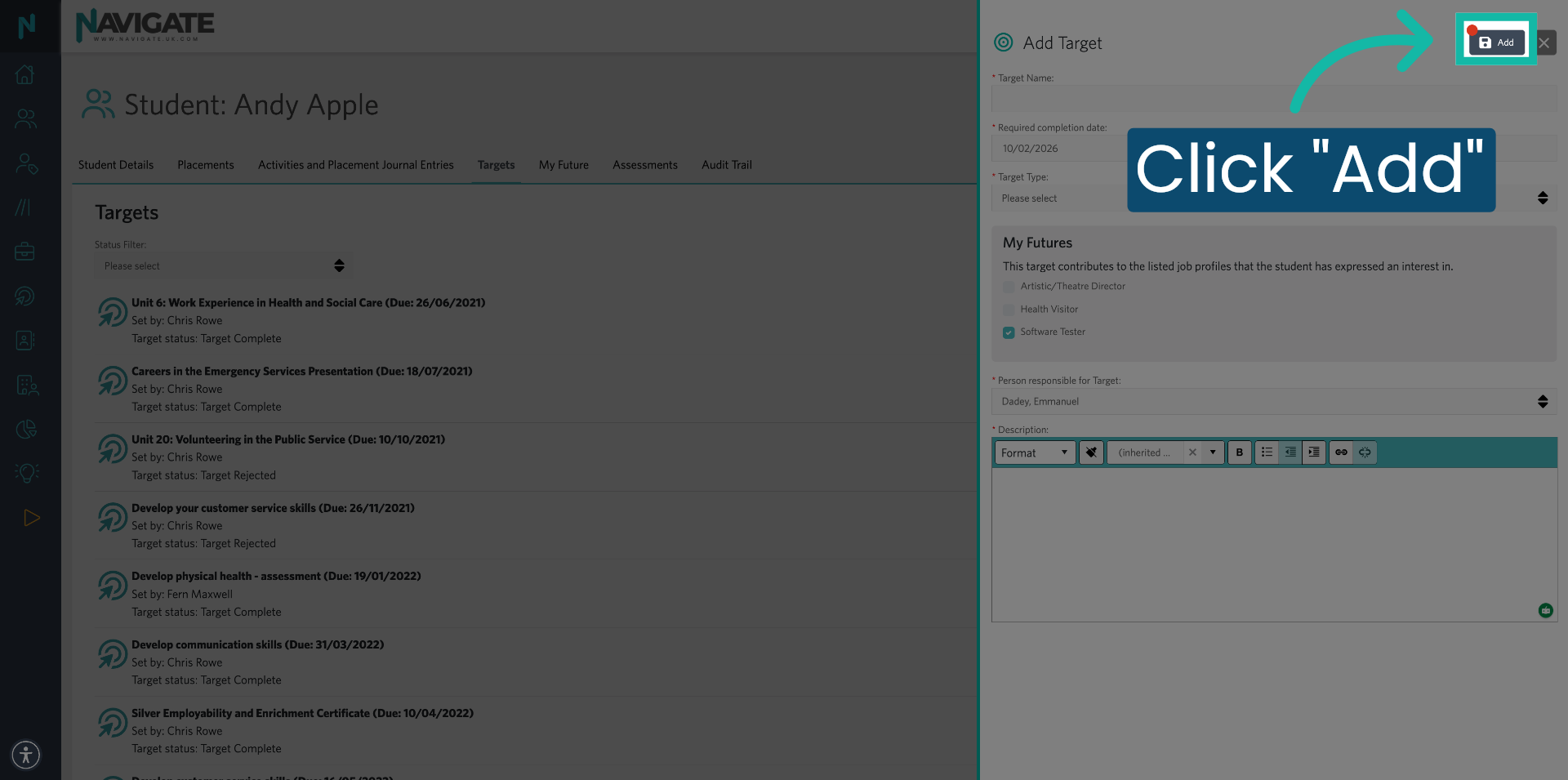Open the home icon in sidebar
This screenshot has height=780, width=1568.
[25, 75]
